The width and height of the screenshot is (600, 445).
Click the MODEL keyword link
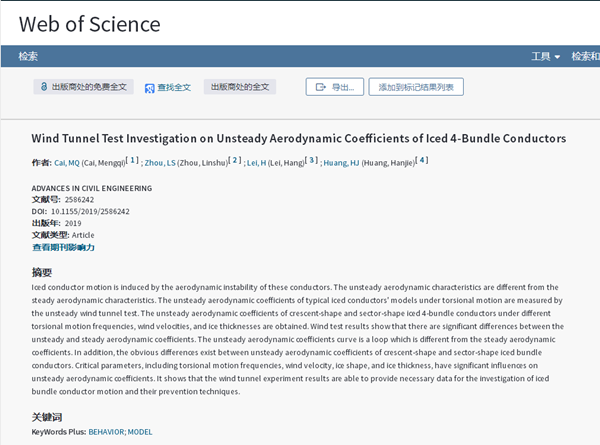(140, 432)
